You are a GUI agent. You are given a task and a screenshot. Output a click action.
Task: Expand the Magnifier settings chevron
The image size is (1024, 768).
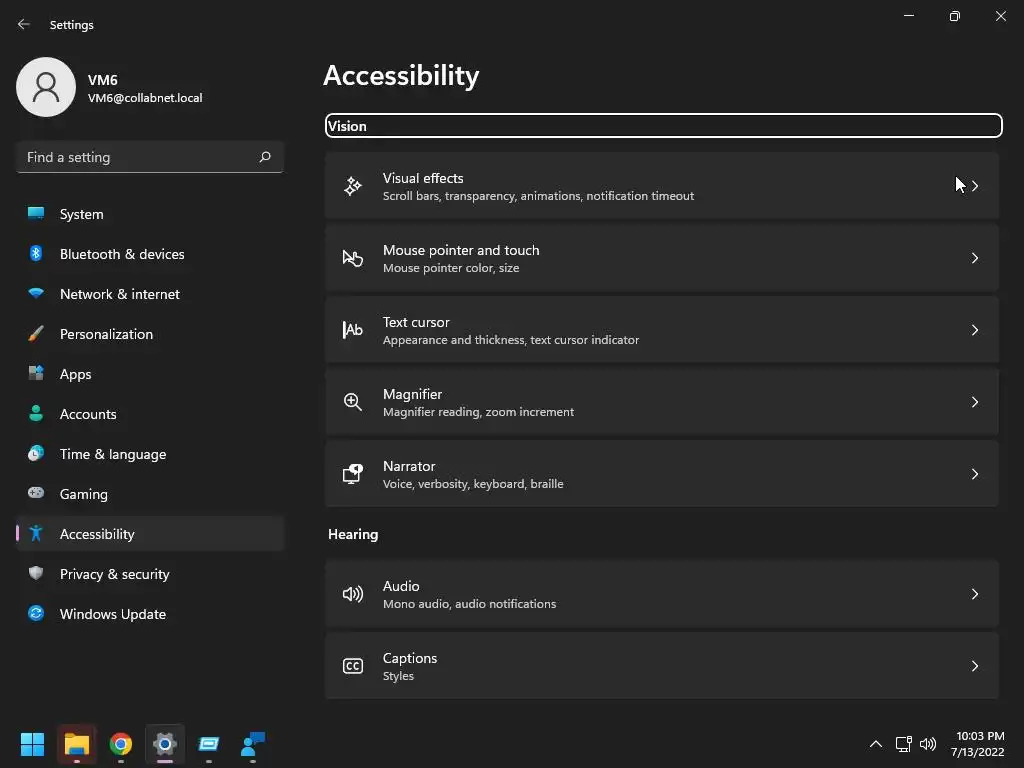975,402
